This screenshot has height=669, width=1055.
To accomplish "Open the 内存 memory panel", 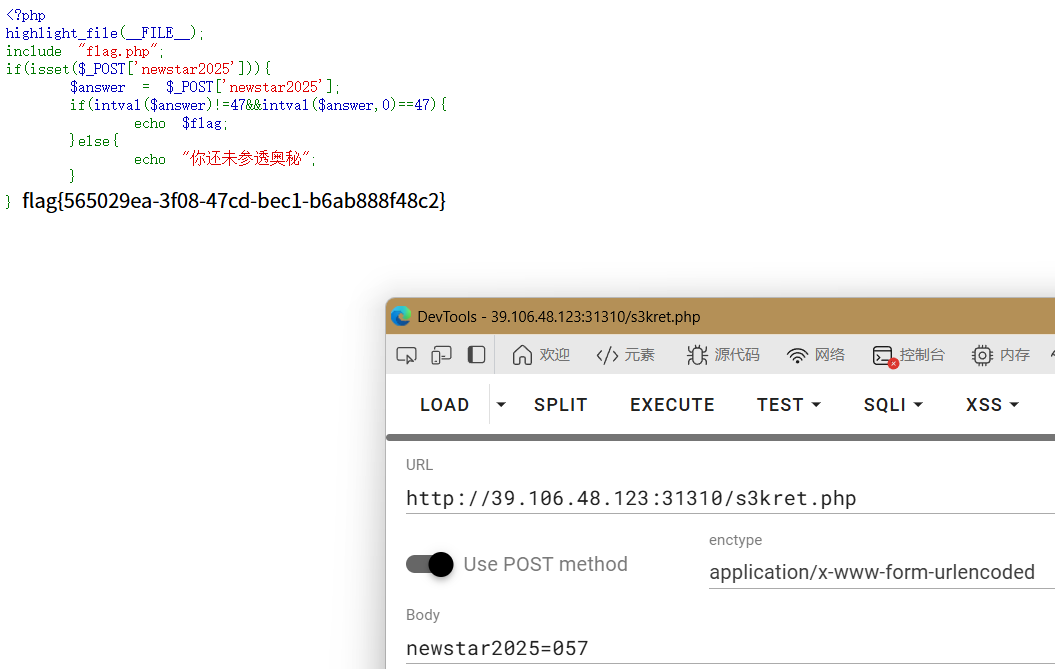I will pyautogui.click(x=1001, y=355).
